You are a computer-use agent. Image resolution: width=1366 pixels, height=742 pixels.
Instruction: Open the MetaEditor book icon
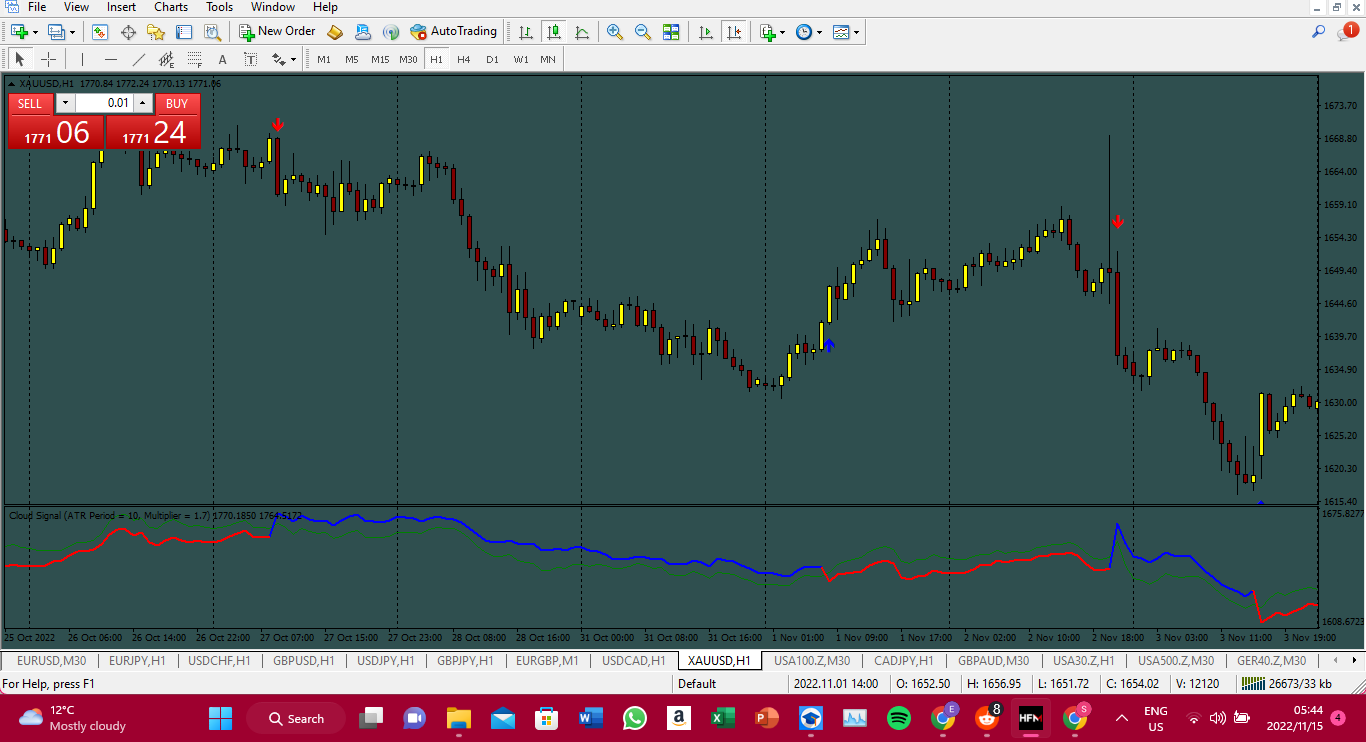335,32
